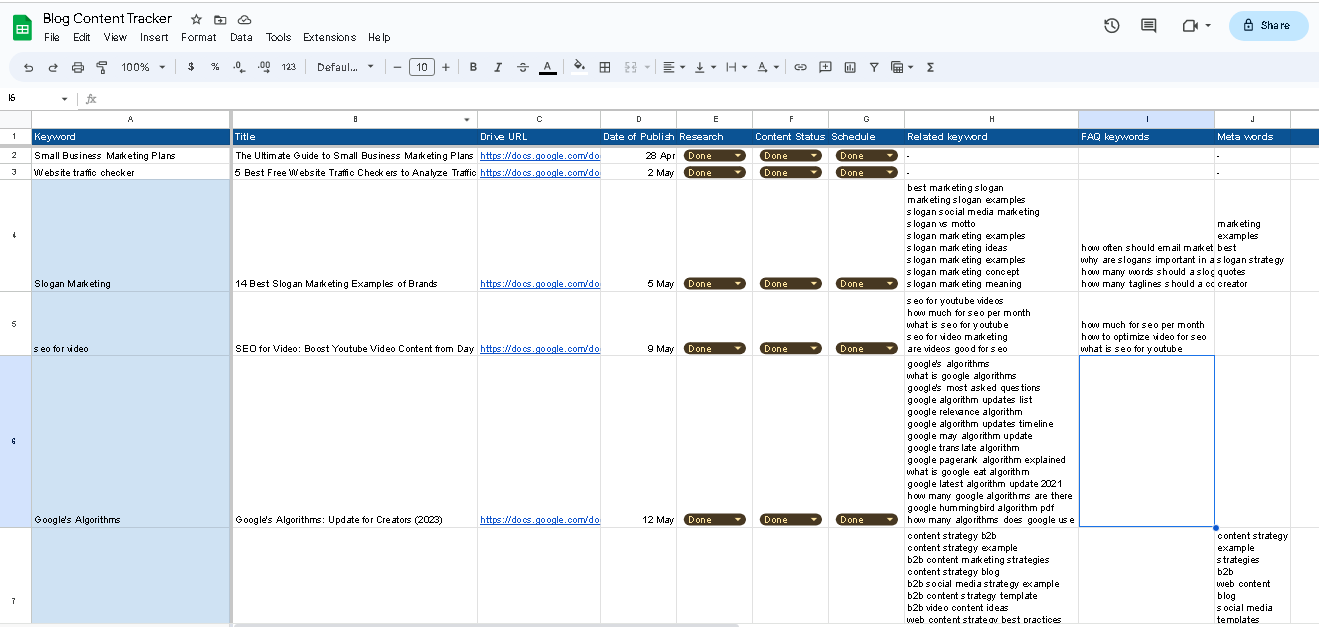The width and height of the screenshot is (1319, 627).
Task: Decrease decimal places icon
Action: 239,67
